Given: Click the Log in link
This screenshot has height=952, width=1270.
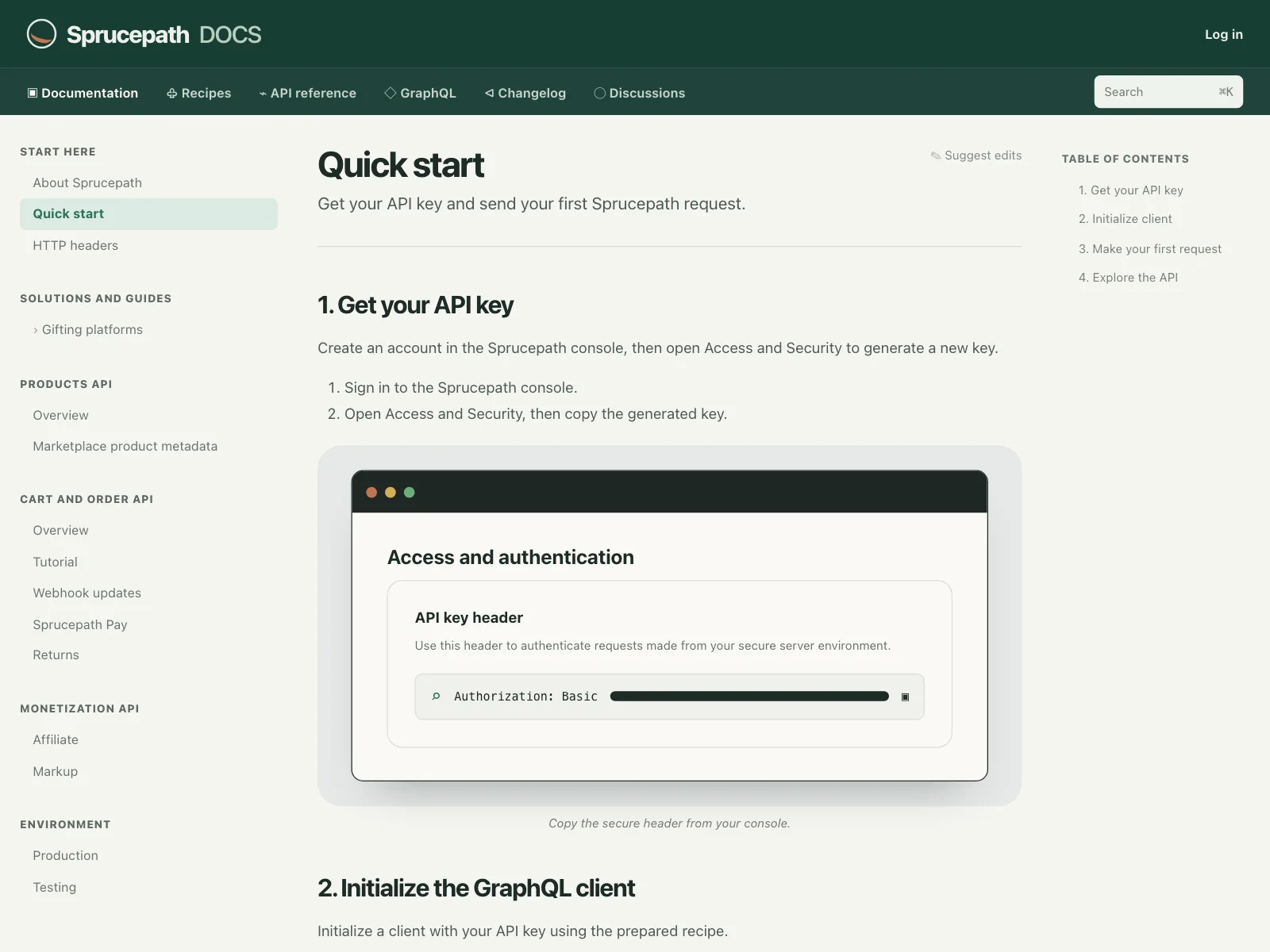Looking at the screenshot, I should [x=1224, y=34].
